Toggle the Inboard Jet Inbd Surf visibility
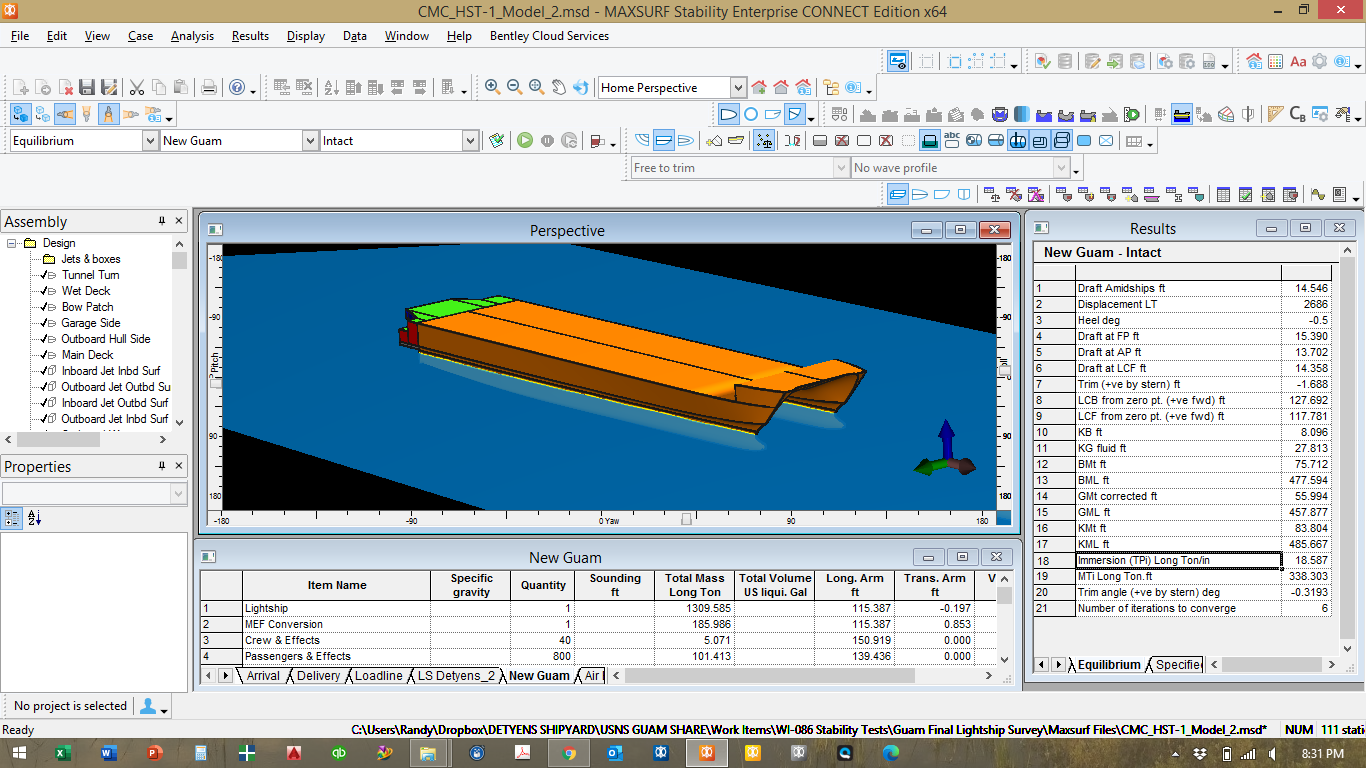This screenshot has height=768, width=1366. point(46,371)
